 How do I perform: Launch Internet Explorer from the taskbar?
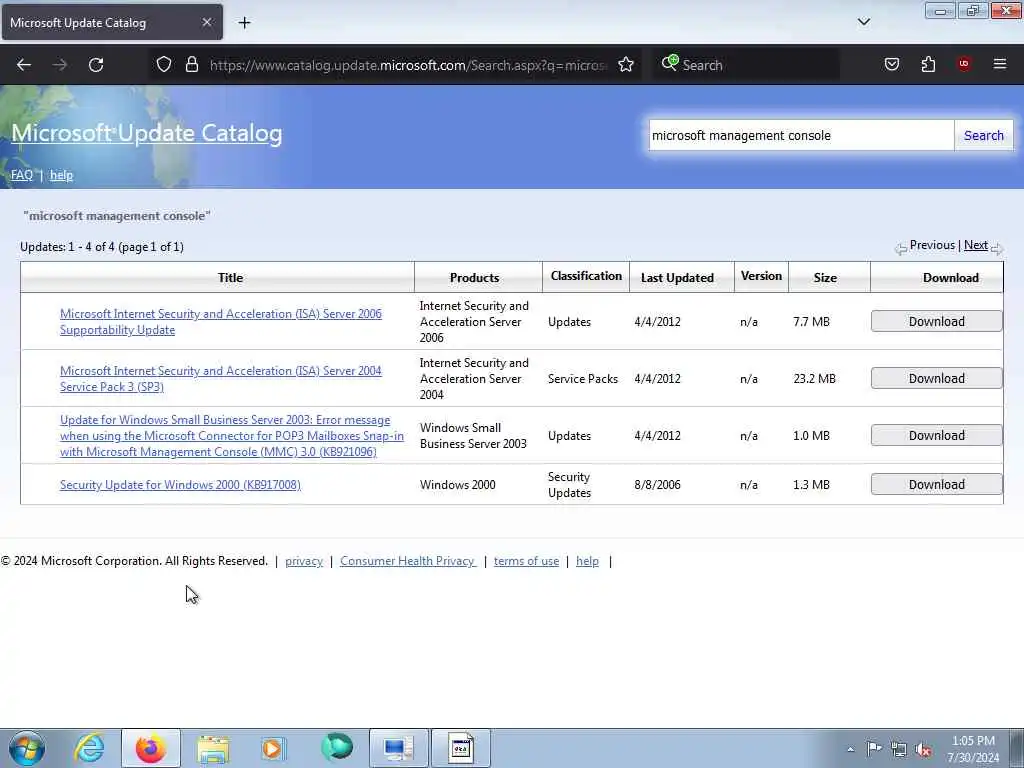(89, 748)
